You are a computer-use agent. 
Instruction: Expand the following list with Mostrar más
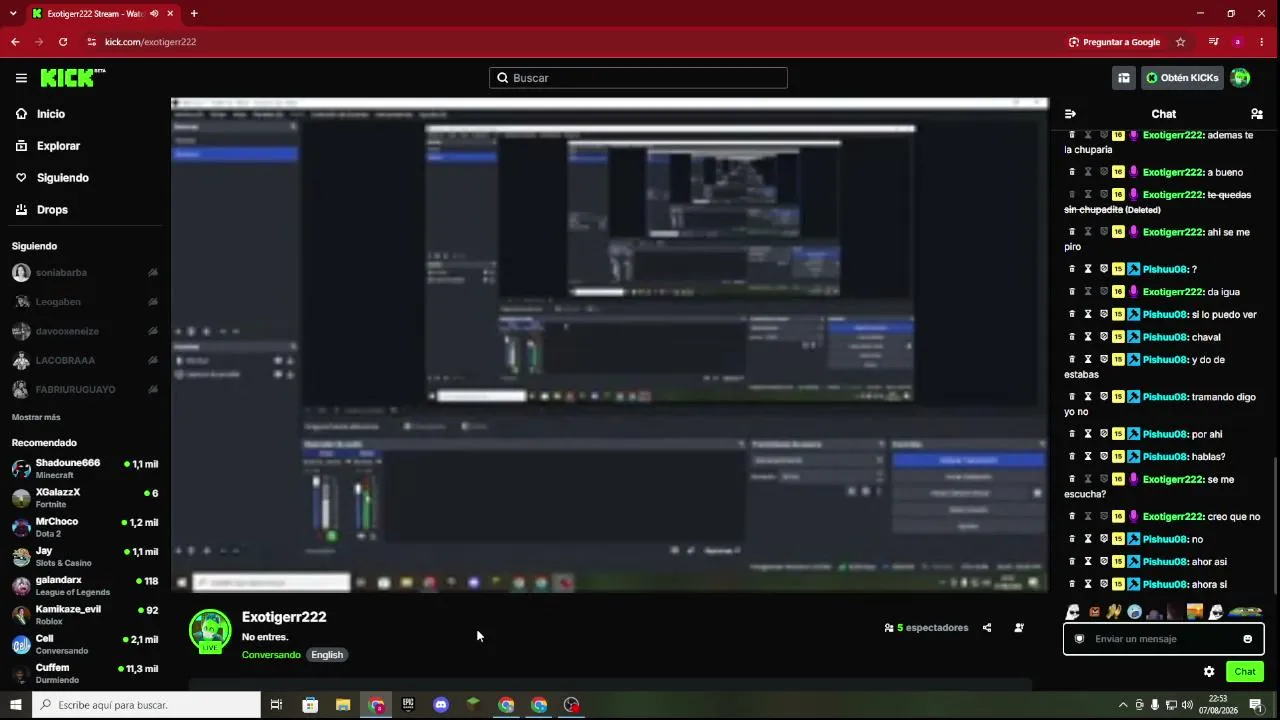tap(36, 417)
